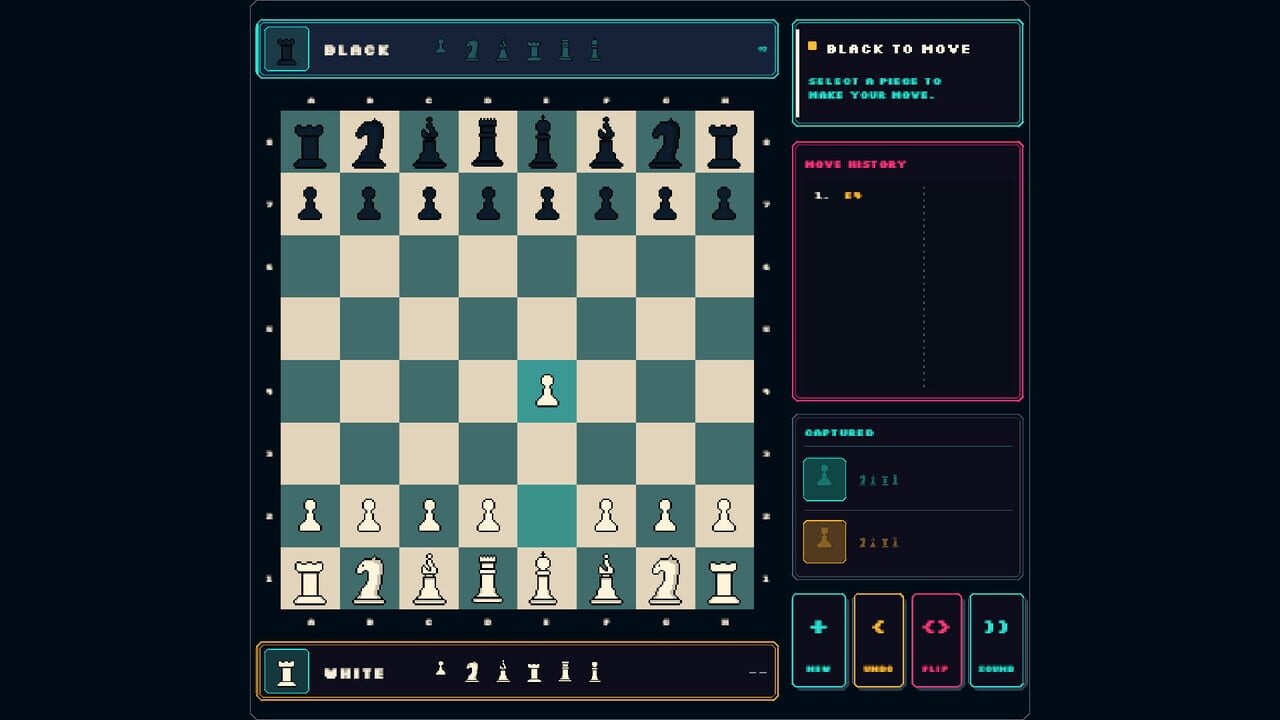
Task: Click the Black player name label
Action: pos(357,50)
